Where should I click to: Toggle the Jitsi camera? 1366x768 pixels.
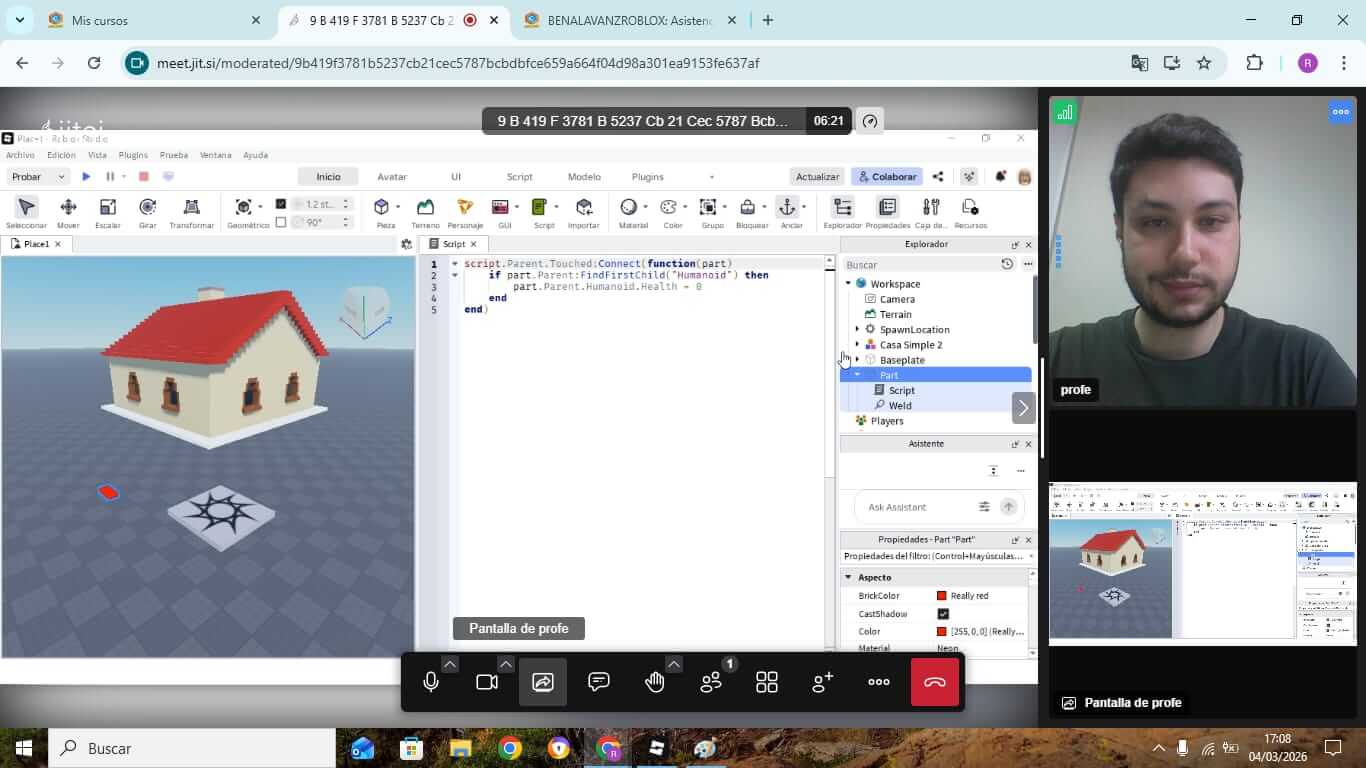487,682
